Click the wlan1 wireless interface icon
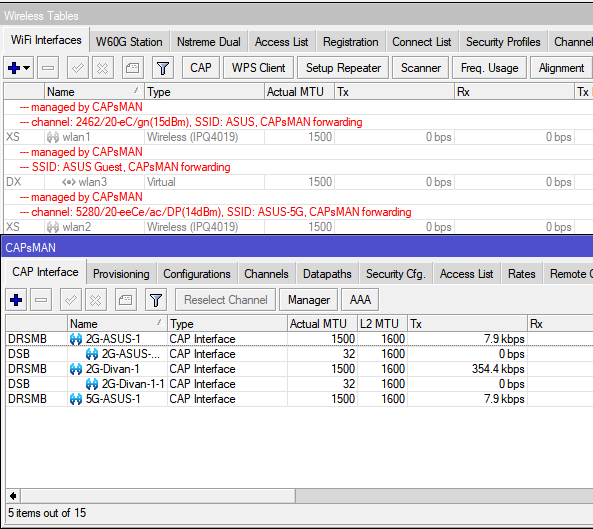The image size is (593, 529). [x=53, y=137]
